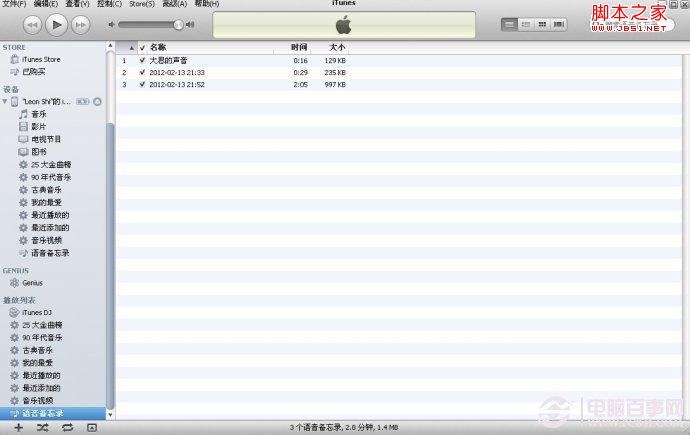The height and width of the screenshot is (435, 690).
Task: Open 古典音乐 in the playlists section
Action: coord(37,351)
